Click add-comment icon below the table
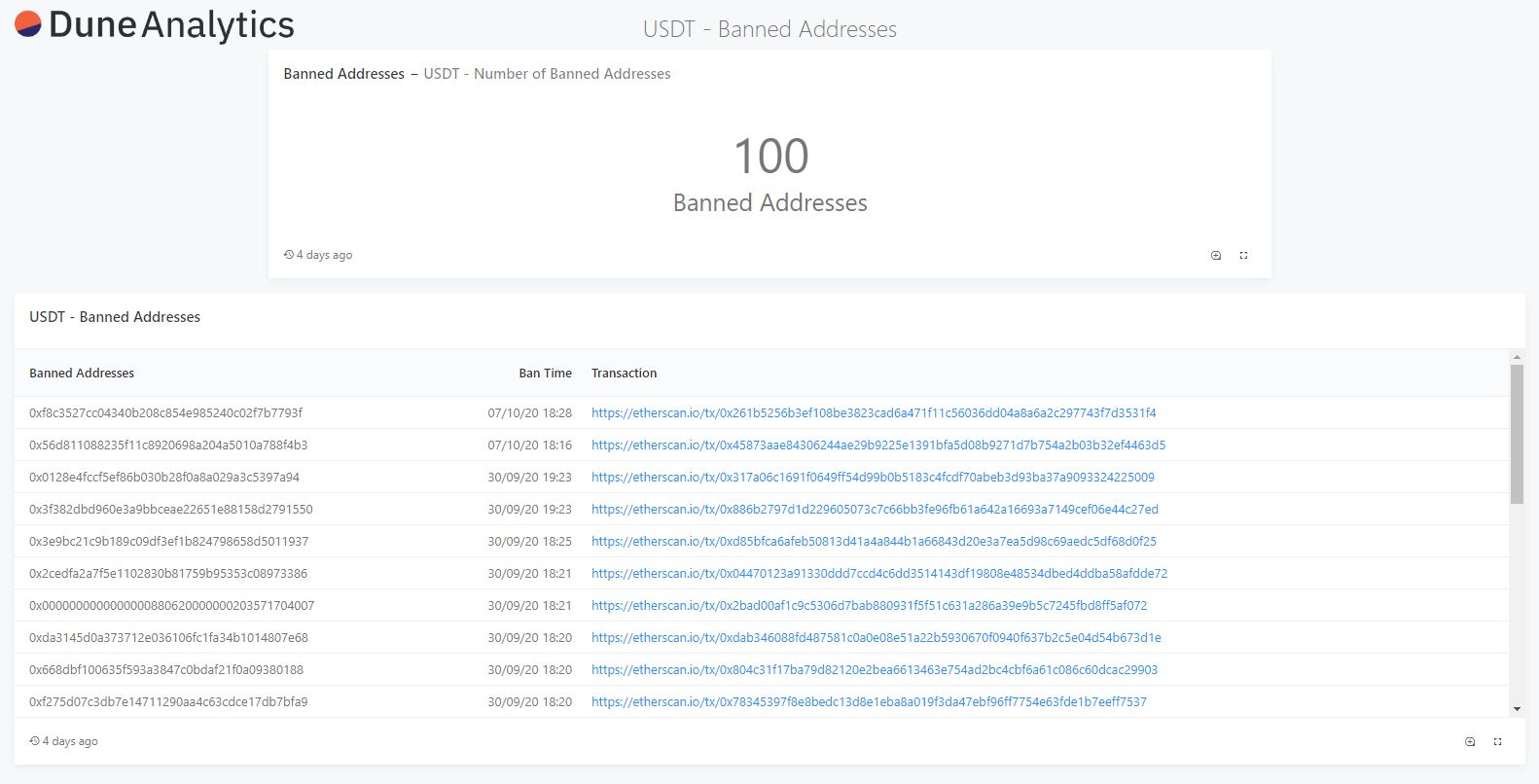Screen dimensions: 1539x784 pos(1470,741)
